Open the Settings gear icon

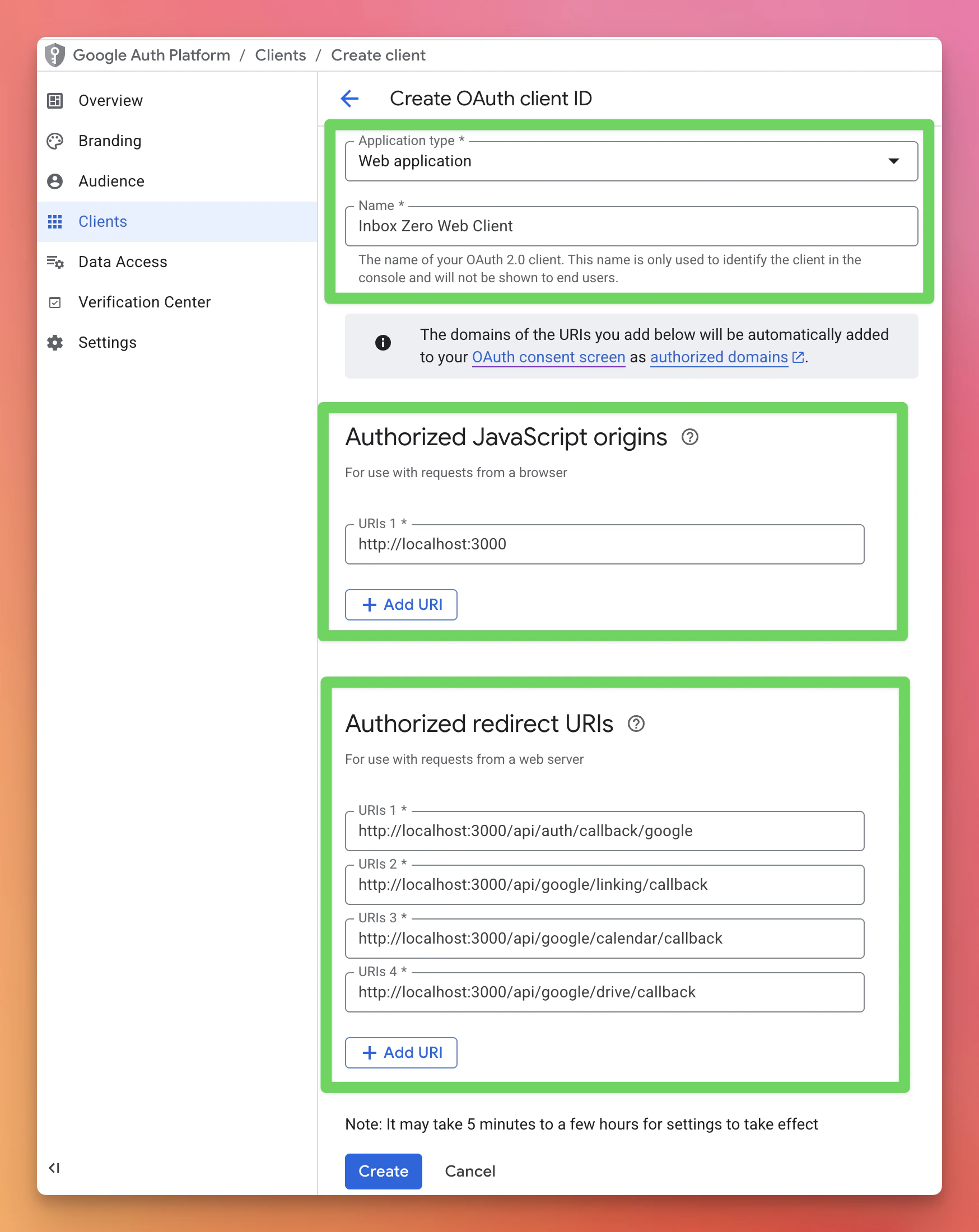tap(54, 343)
